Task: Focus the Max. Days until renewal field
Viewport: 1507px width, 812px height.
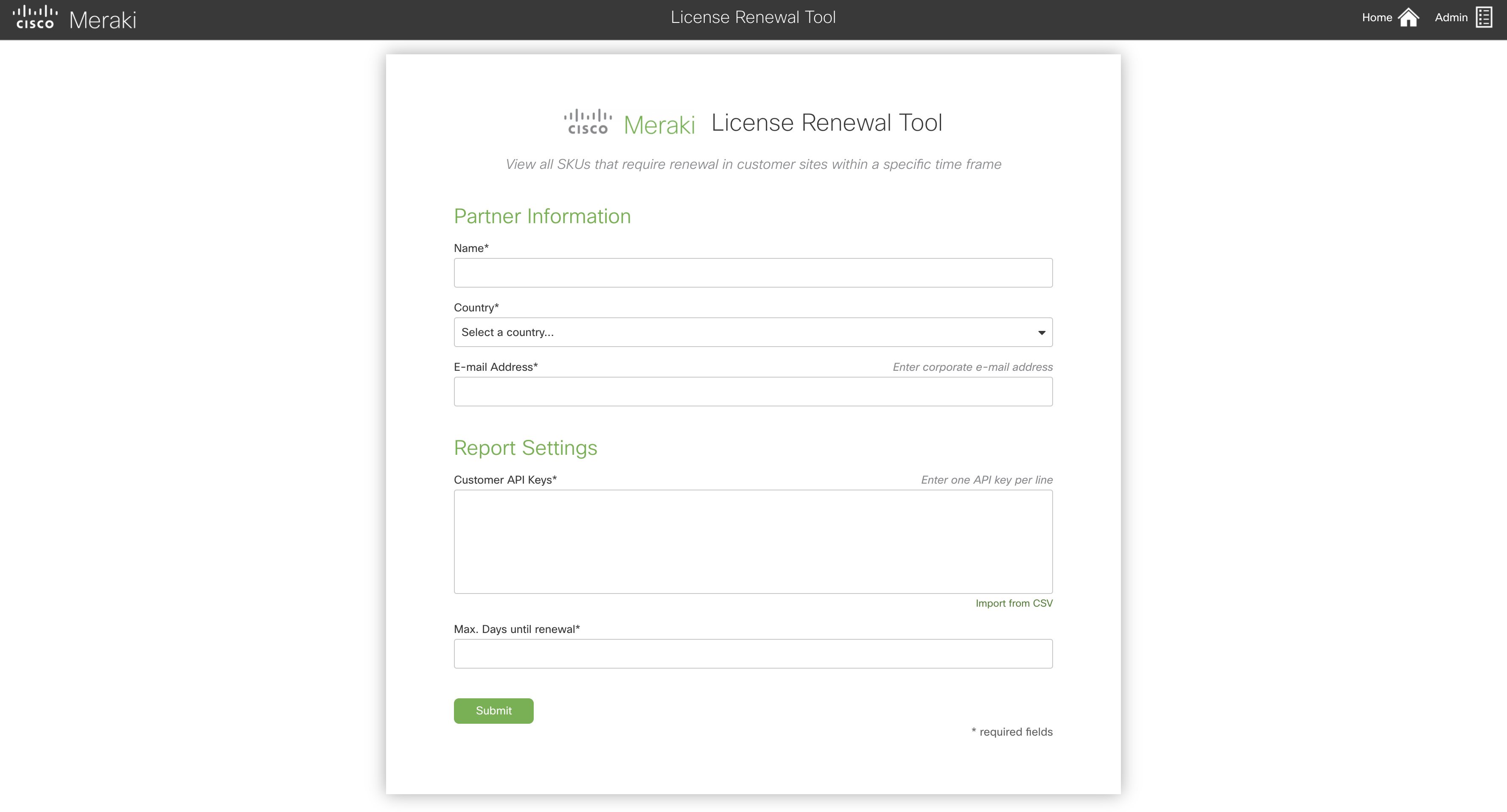Action: click(752, 653)
